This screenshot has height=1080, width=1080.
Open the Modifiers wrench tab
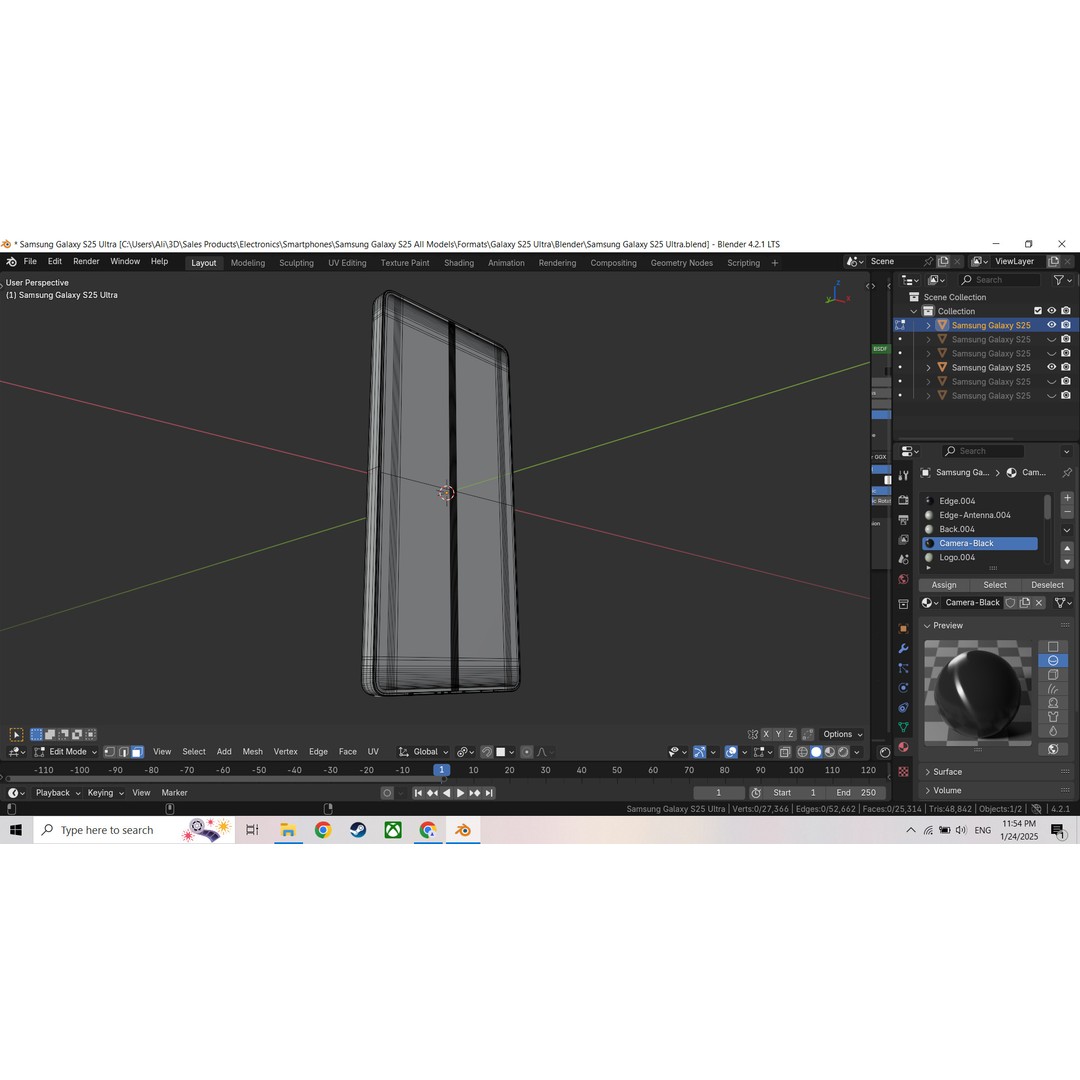904,648
